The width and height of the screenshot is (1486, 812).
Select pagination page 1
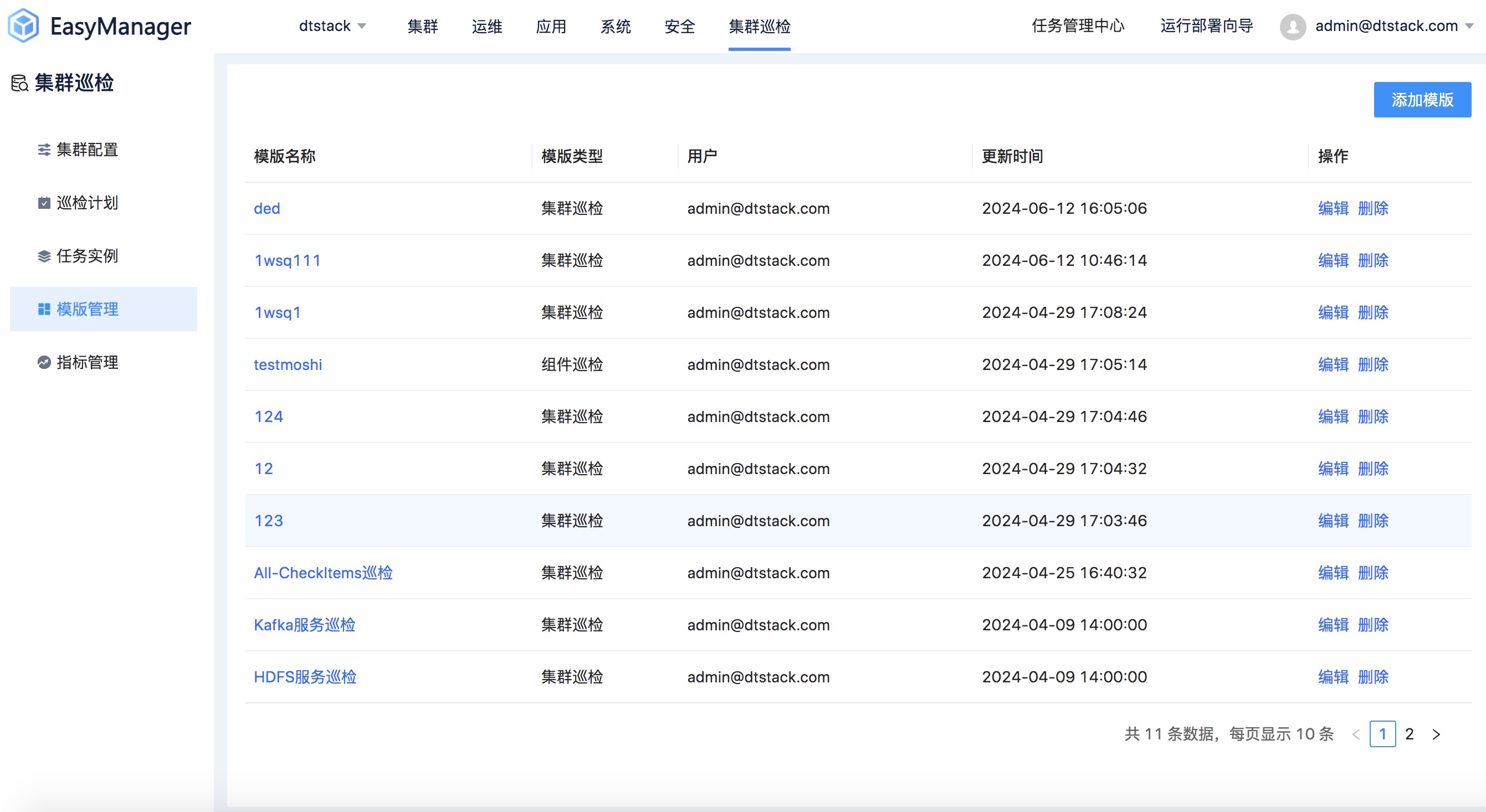pyautogui.click(x=1382, y=733)
